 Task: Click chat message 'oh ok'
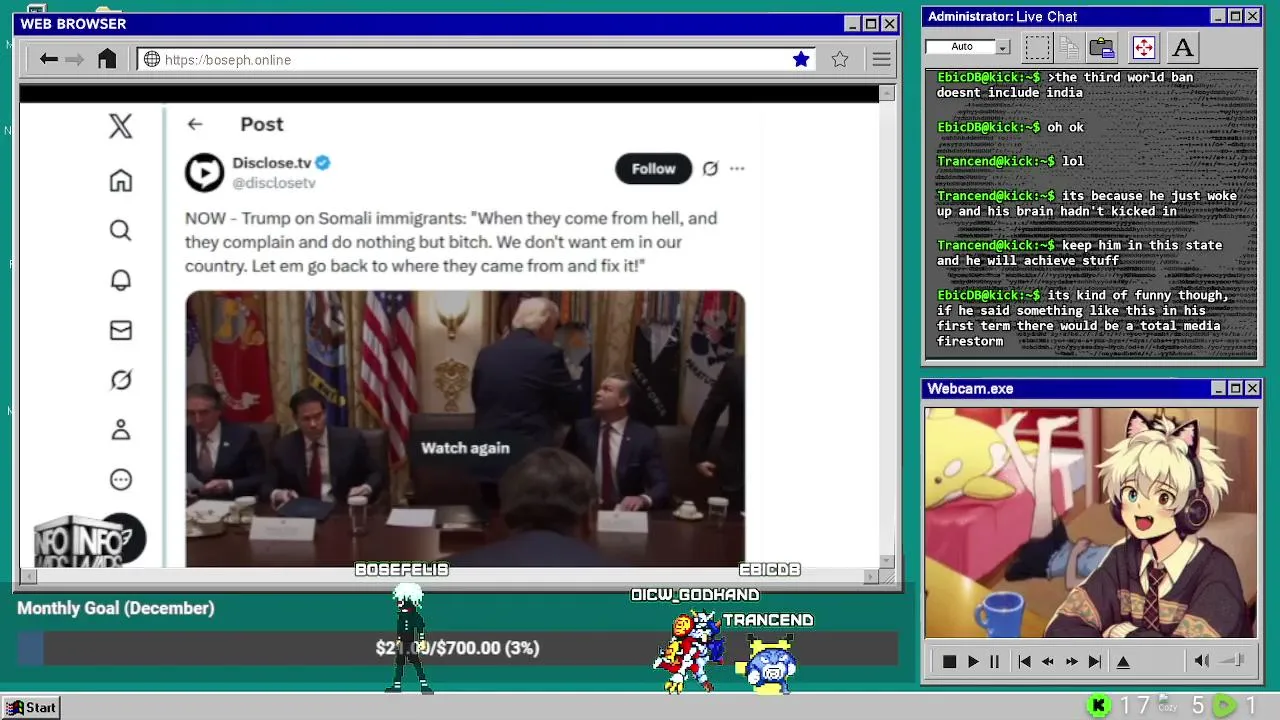coord(1065,127)
